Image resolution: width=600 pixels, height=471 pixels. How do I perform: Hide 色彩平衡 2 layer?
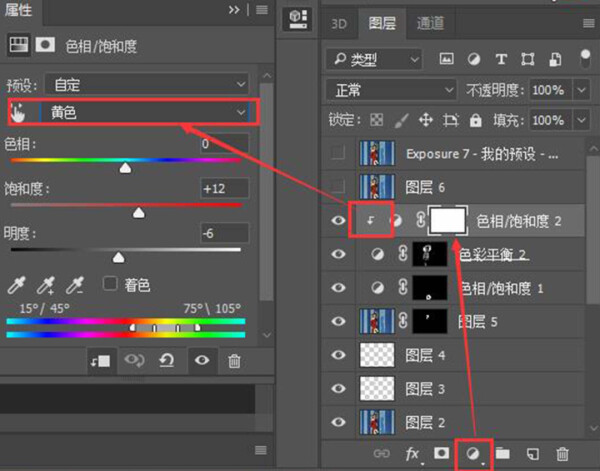pyautogui.click(x=338, y=254)
